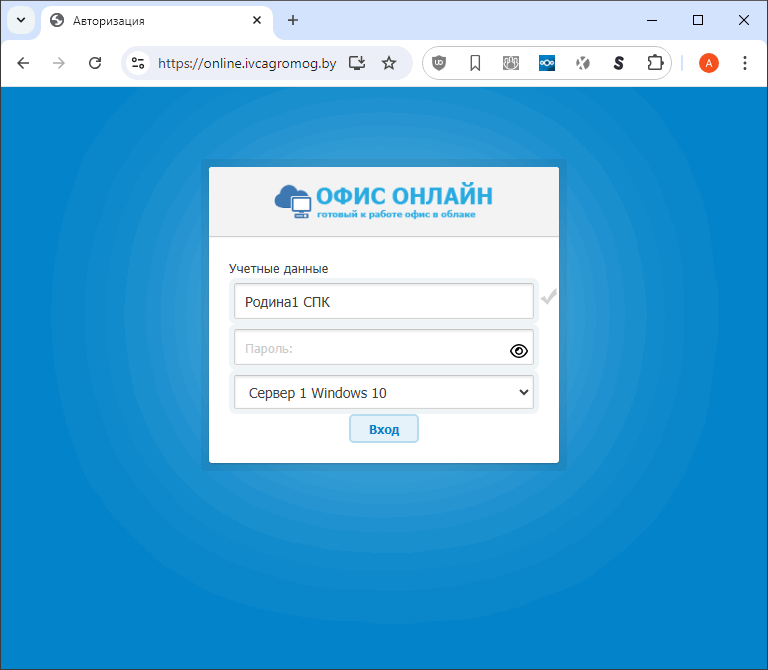This screenshot has height=670, width=768.
Task: Bookmark this page with the star icon
Action: (x=389, y=63)
